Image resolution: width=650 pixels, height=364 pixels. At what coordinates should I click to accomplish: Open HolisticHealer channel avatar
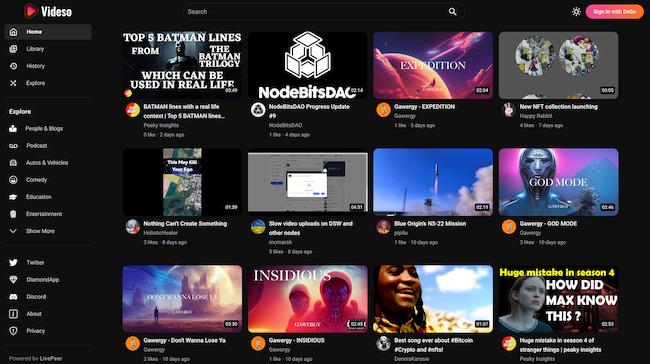pyautogui.click(x=133, y=227)
